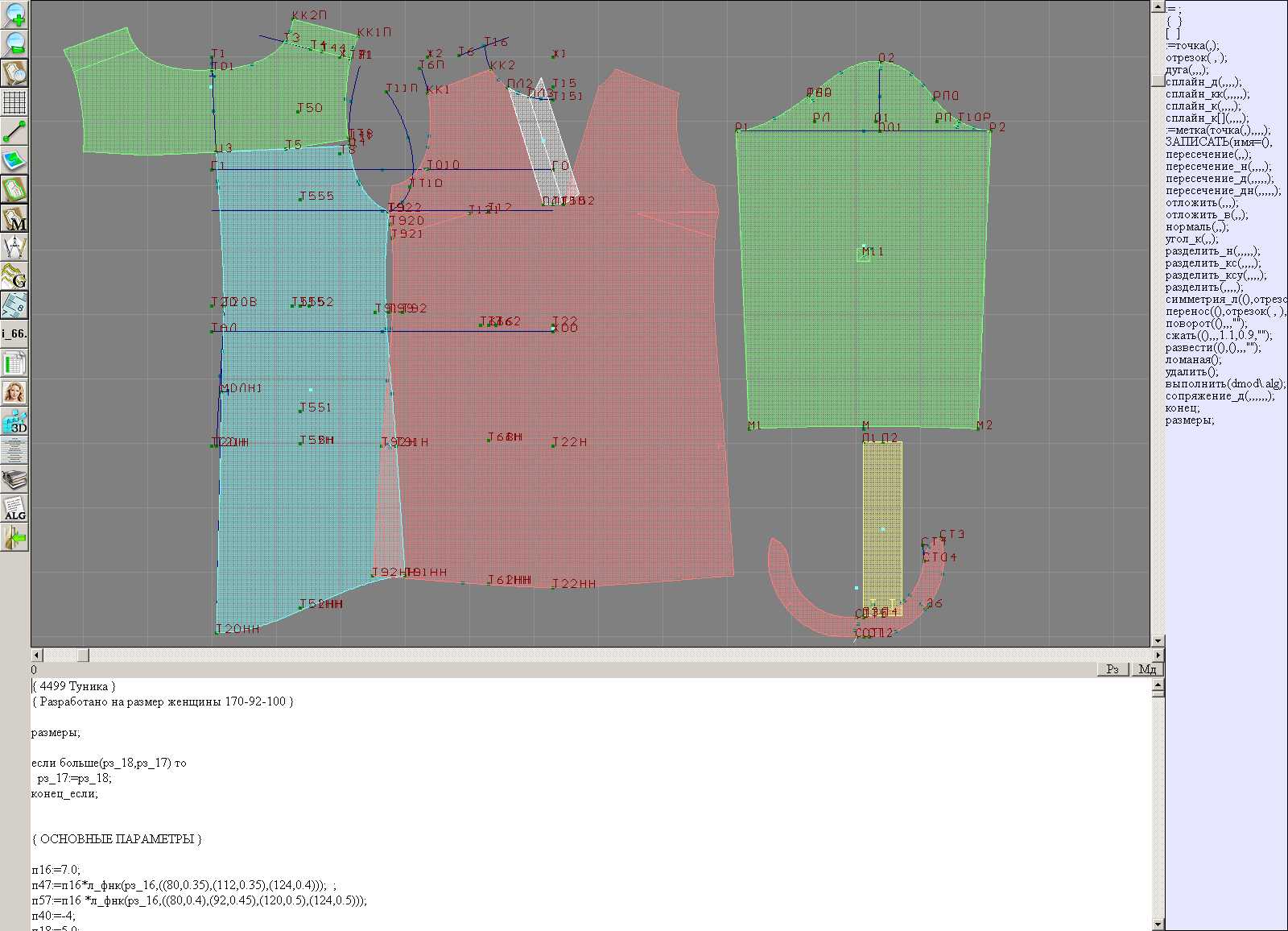This screenshot has height=931, width=1288.
Task: Click the zoom in magnifier icon
Action: (14, 14)
